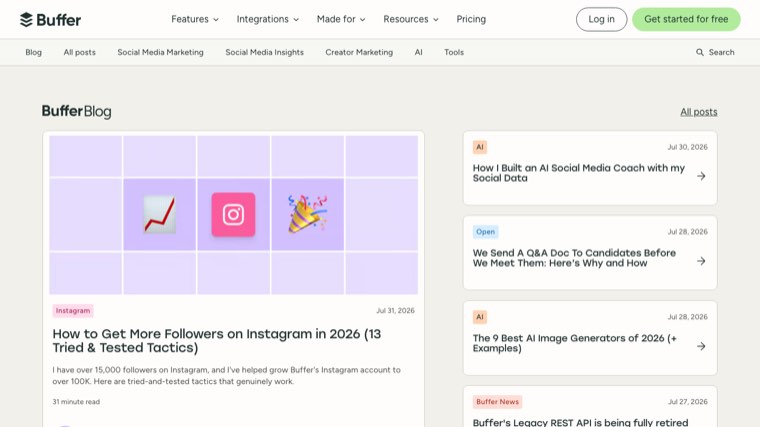
Task: Select the Blog tab in subnav
Action: click(x=33, y=52)
